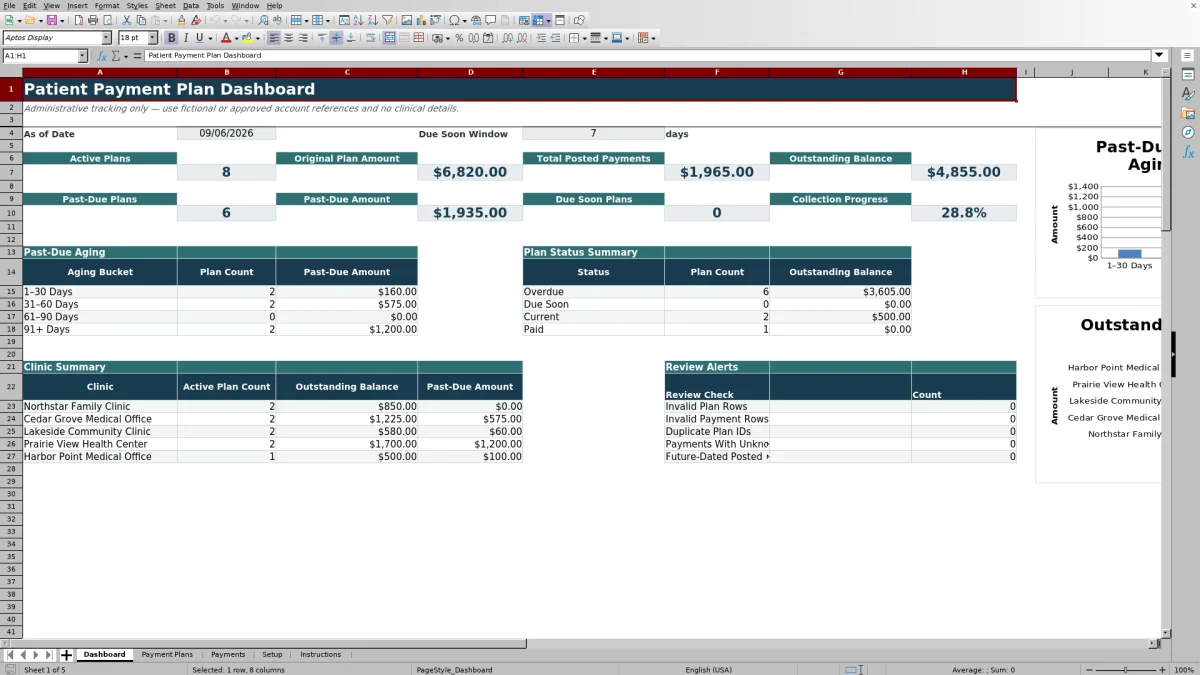Toggle Align Top vertical alignment
The image size is (1200, 675).
click(322, 38)
